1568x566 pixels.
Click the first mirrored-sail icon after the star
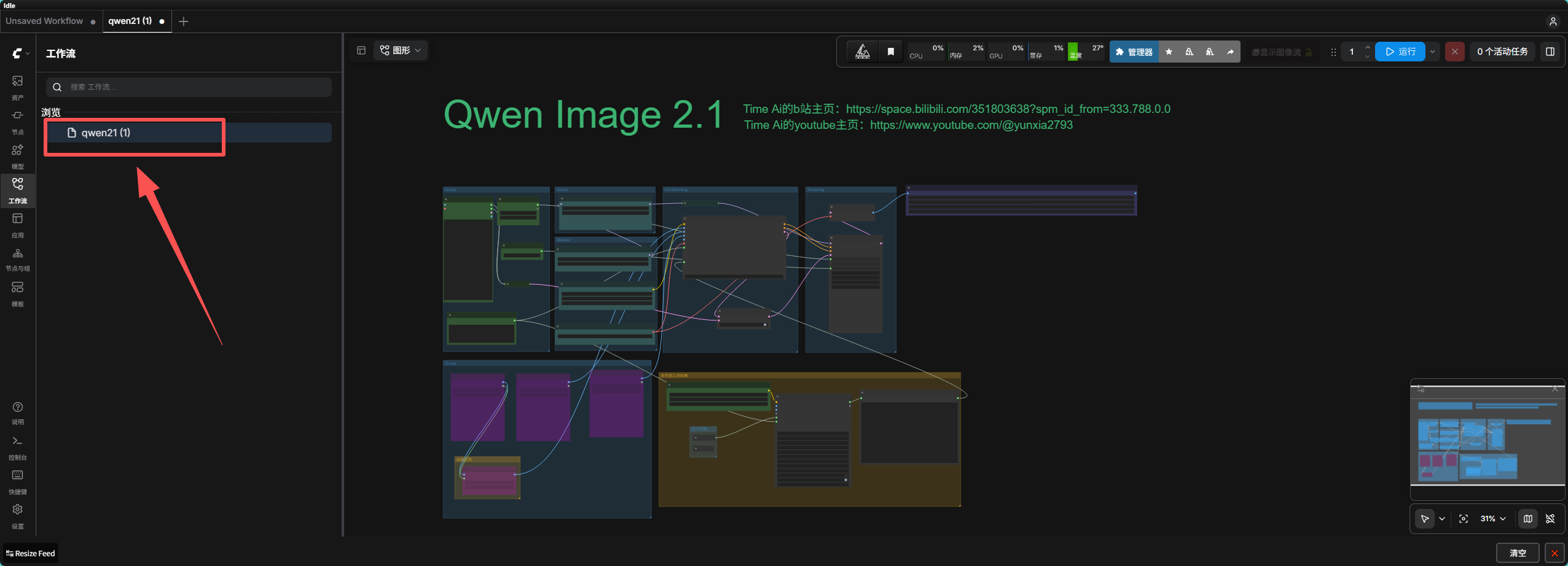point(1190,52)
